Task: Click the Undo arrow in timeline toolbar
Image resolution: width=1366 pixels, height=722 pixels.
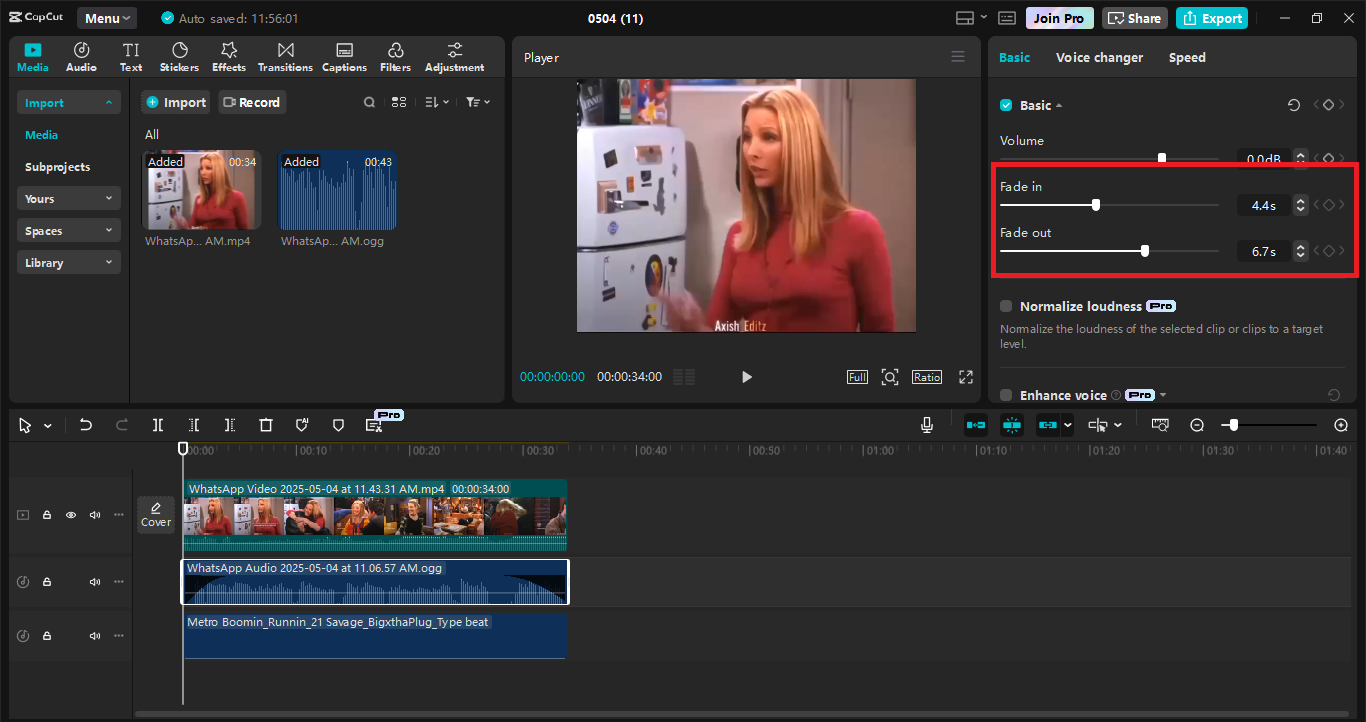Action: point(85,425)
